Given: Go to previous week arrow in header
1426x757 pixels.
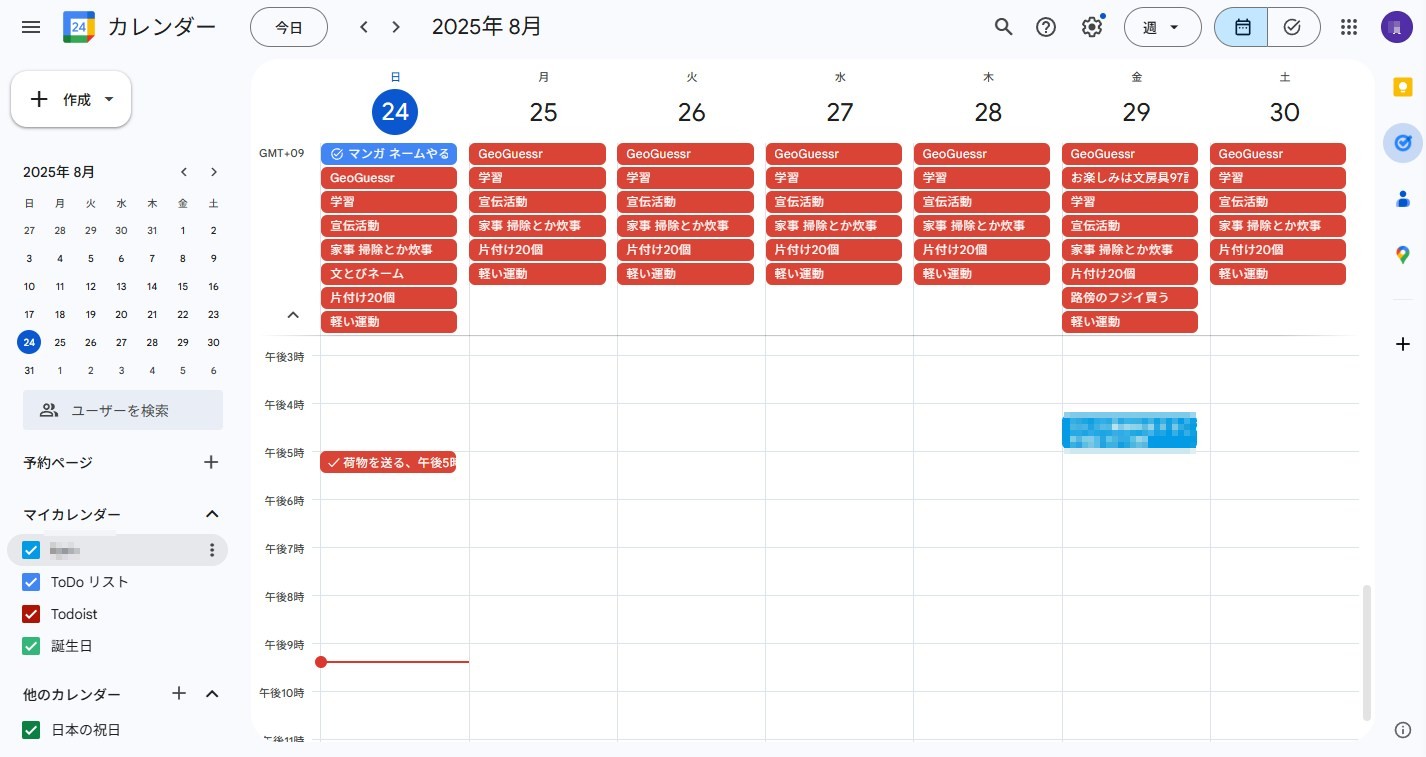Looking at the screenshot, I should pyautogui.click(x=363, y=27).
